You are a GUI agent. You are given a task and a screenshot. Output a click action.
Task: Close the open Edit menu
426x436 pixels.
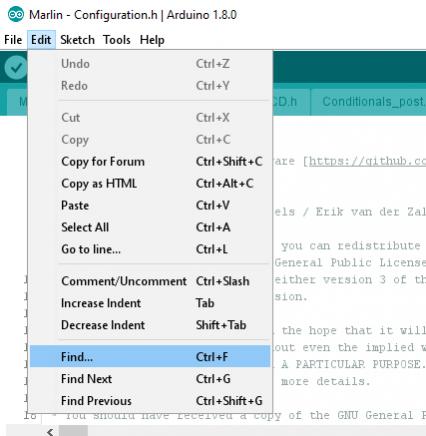[41, 40]
